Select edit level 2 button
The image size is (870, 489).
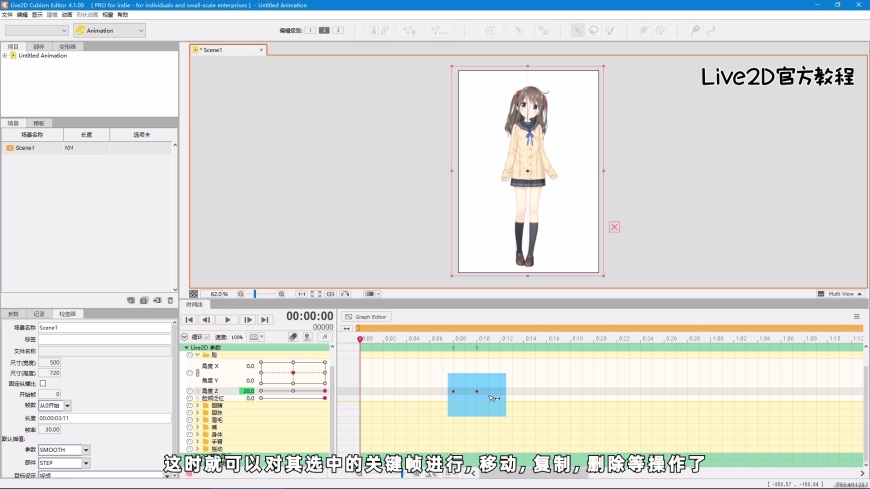pos(324,31)
